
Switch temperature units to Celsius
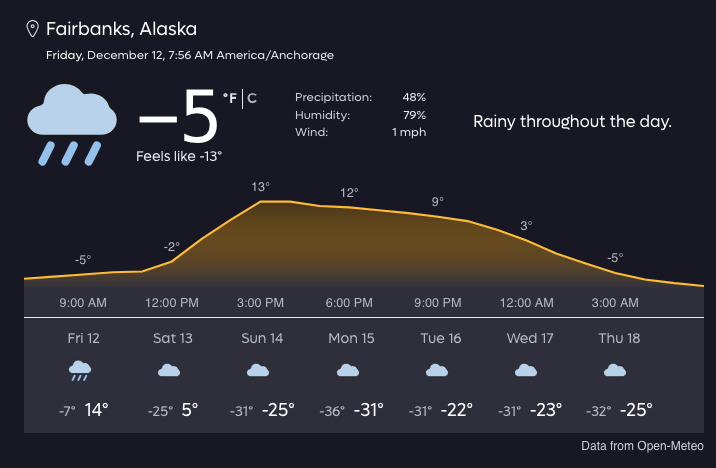[x=252, y=98]
